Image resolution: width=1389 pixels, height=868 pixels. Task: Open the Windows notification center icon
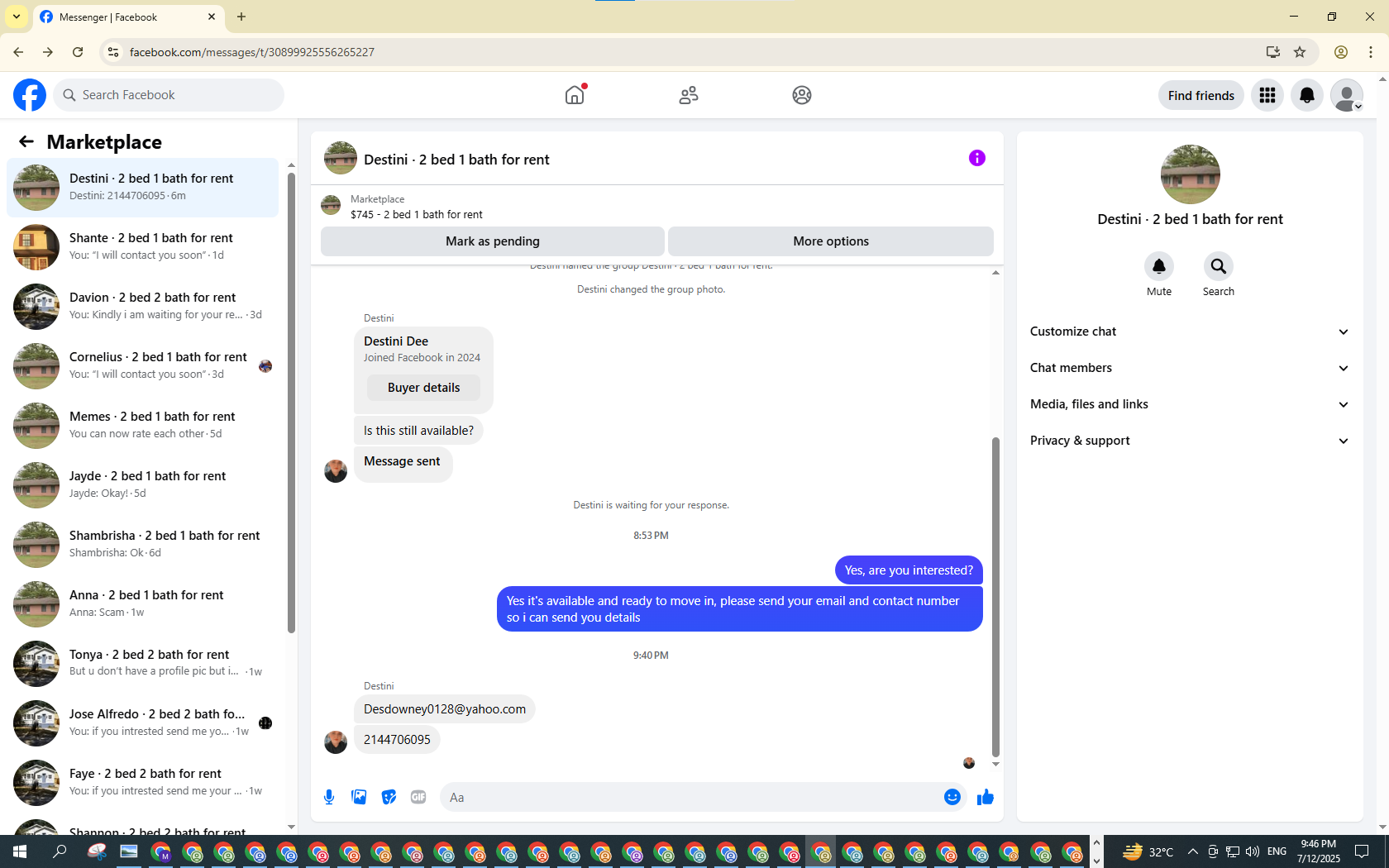point(1362,851)
